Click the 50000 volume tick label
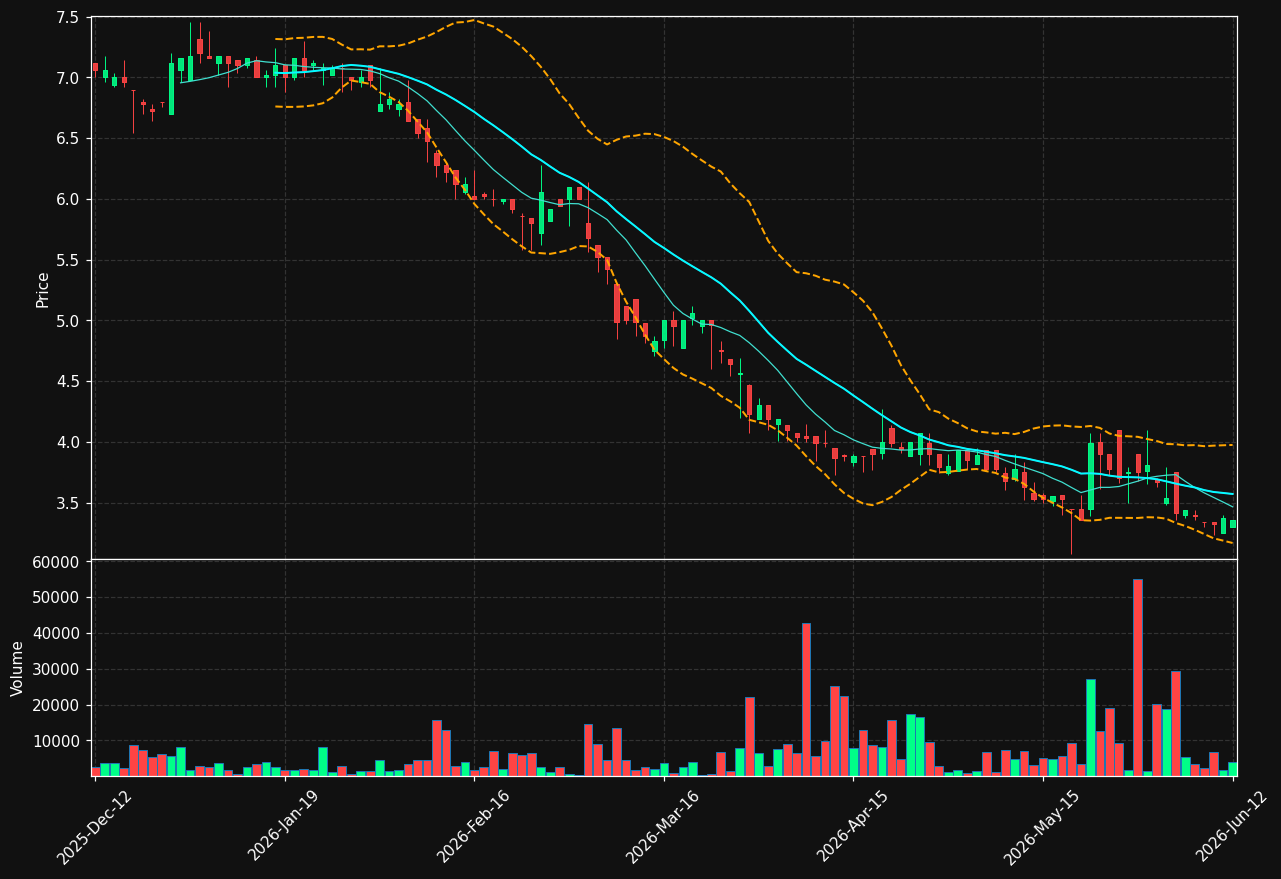 pos(55,598)
